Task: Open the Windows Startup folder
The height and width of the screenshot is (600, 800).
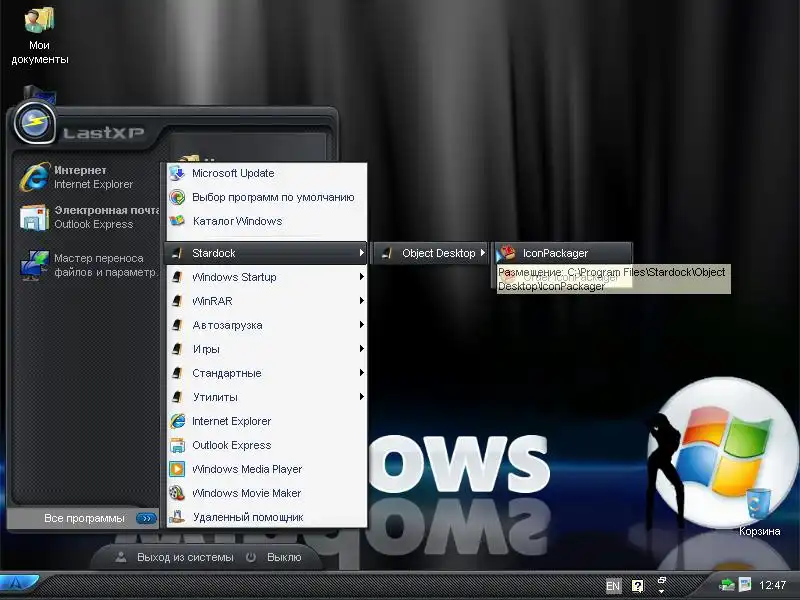Action: click(x=266, y=277)
